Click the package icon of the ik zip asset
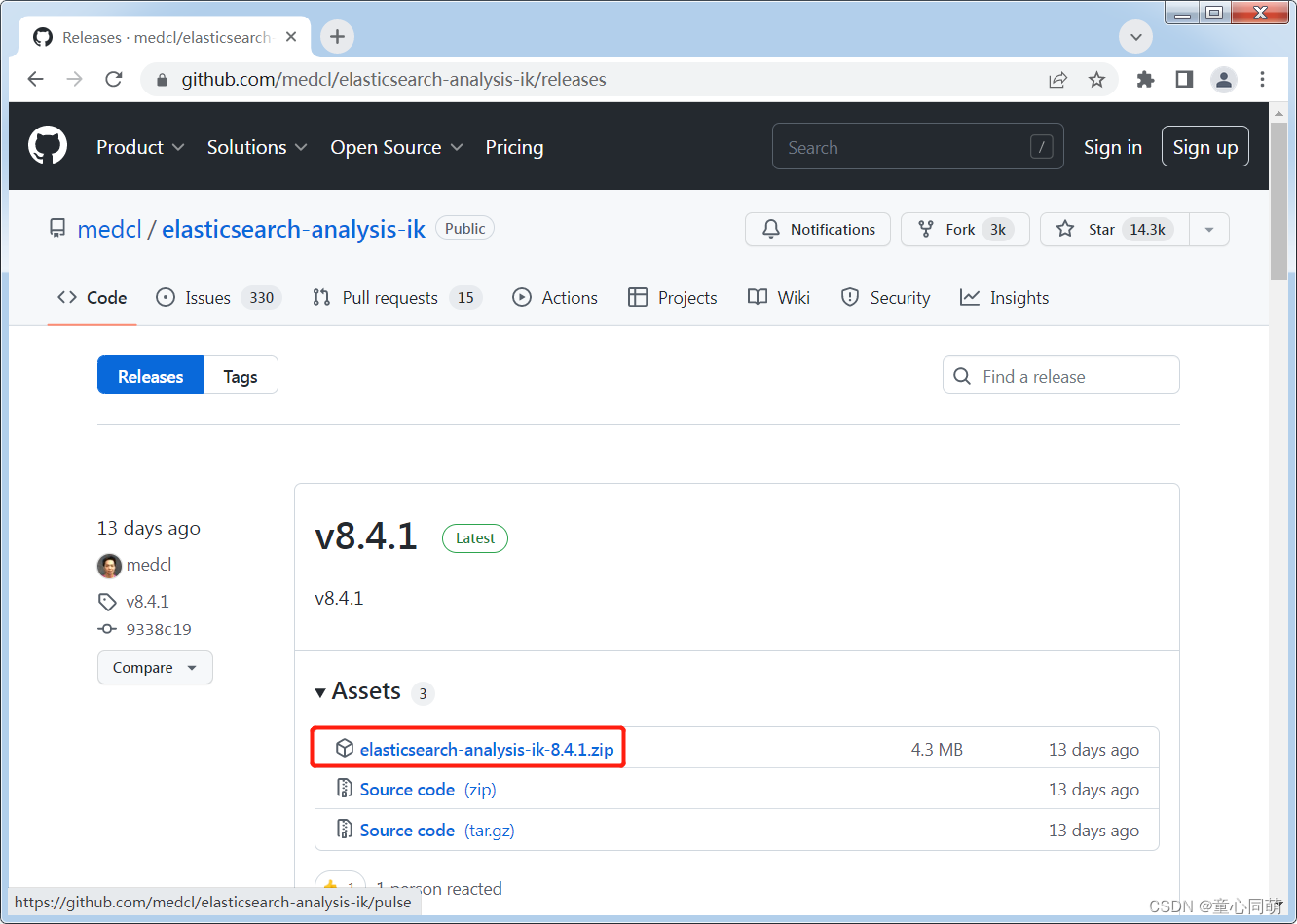1297x924 pixels. point(344,749)
